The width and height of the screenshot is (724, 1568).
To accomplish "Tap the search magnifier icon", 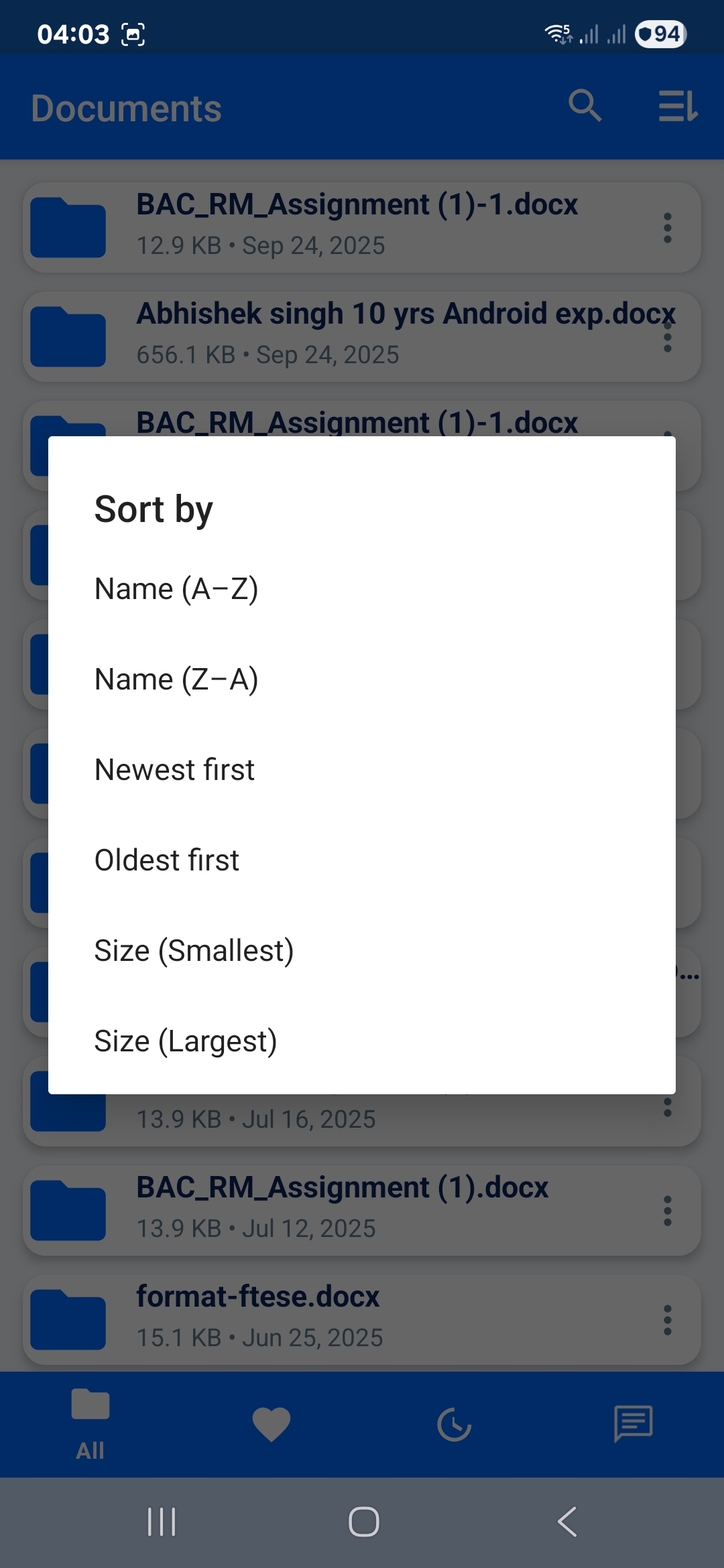I will click(585, 106).
